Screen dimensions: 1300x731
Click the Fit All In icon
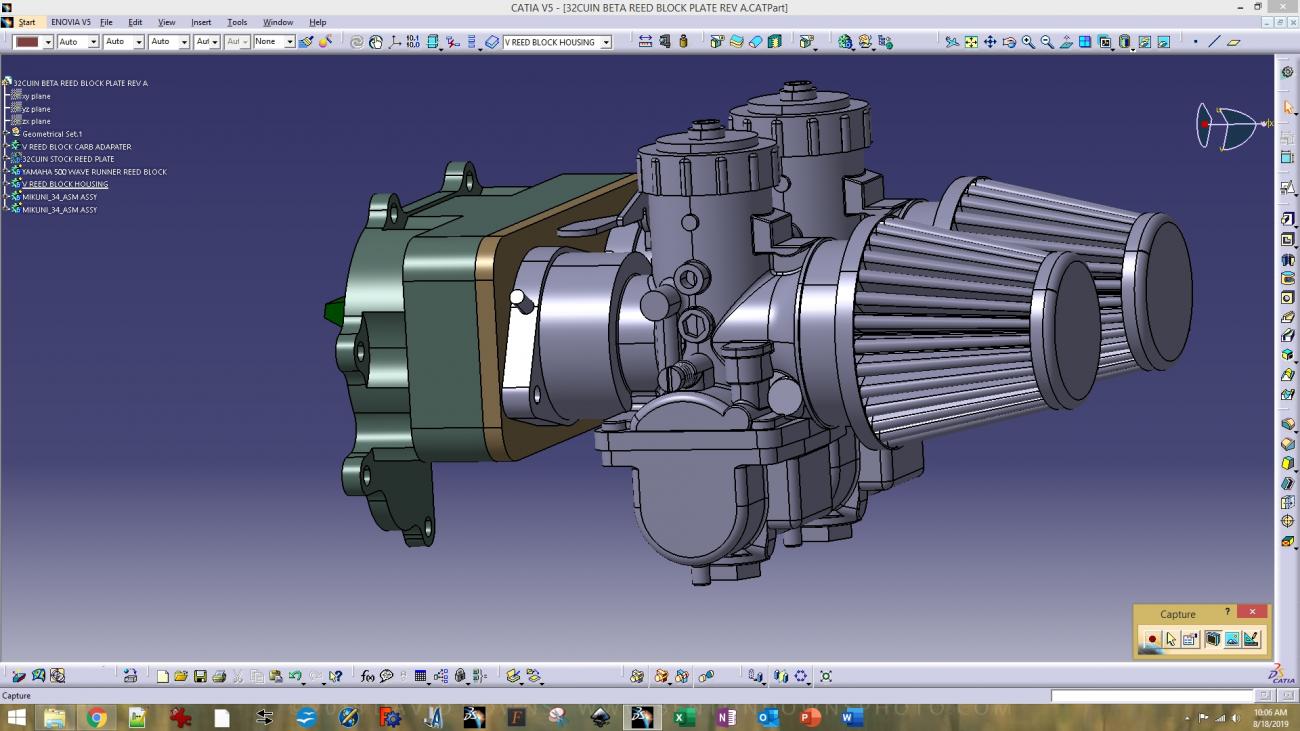(971, 42)
